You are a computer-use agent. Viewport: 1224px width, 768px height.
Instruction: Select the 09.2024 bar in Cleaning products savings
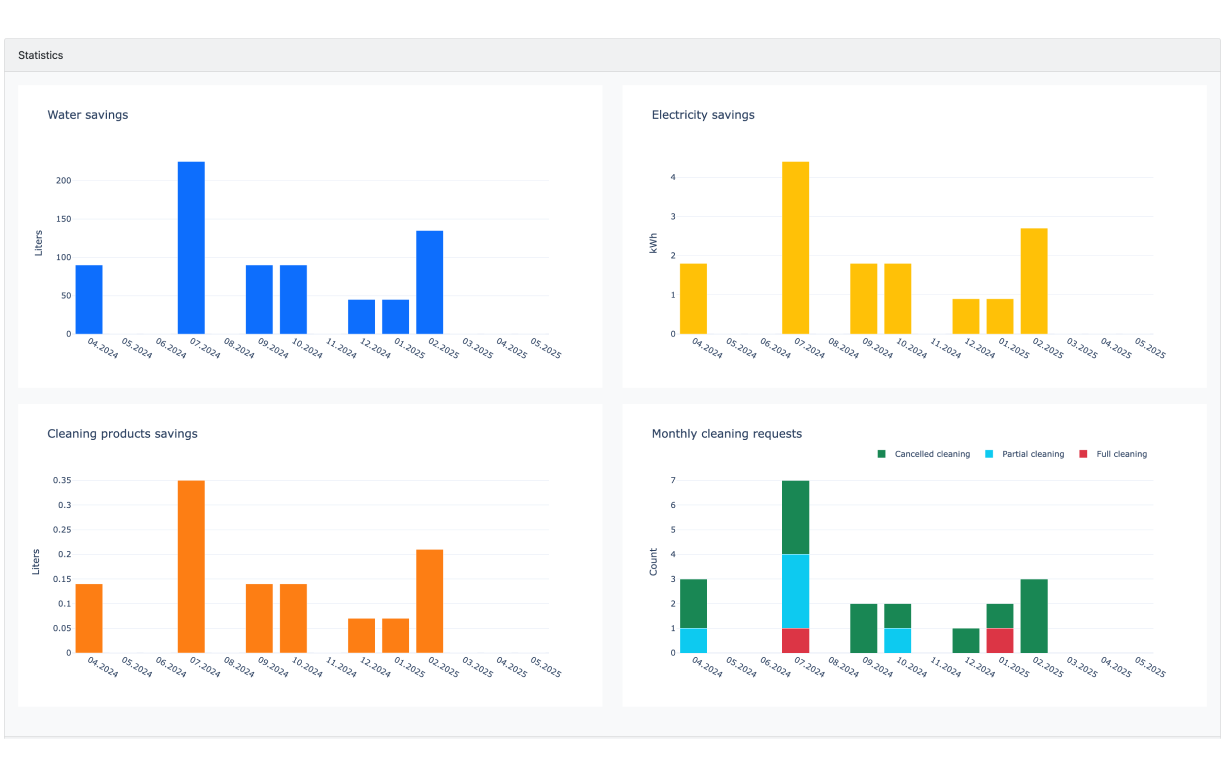tap(259, 618)
